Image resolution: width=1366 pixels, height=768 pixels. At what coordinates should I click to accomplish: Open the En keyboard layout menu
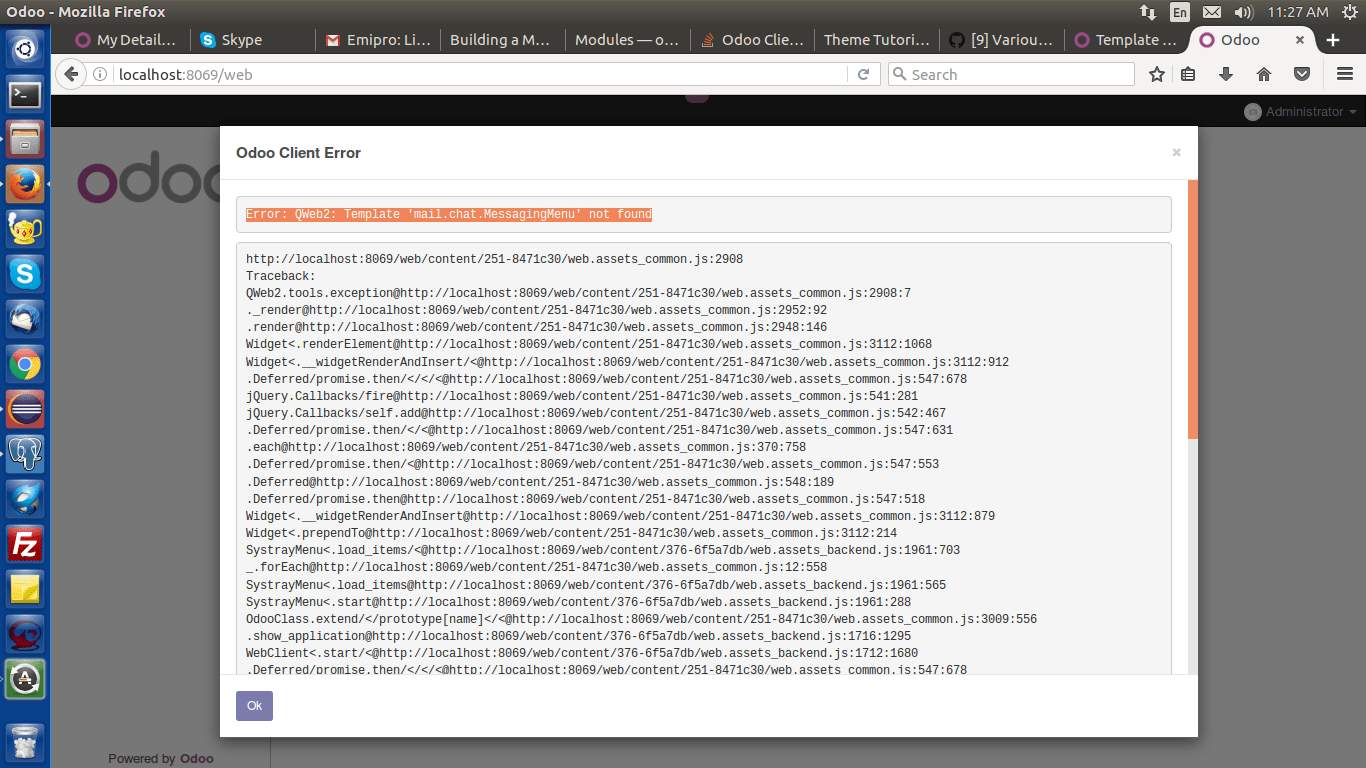tap(1180, 13)
